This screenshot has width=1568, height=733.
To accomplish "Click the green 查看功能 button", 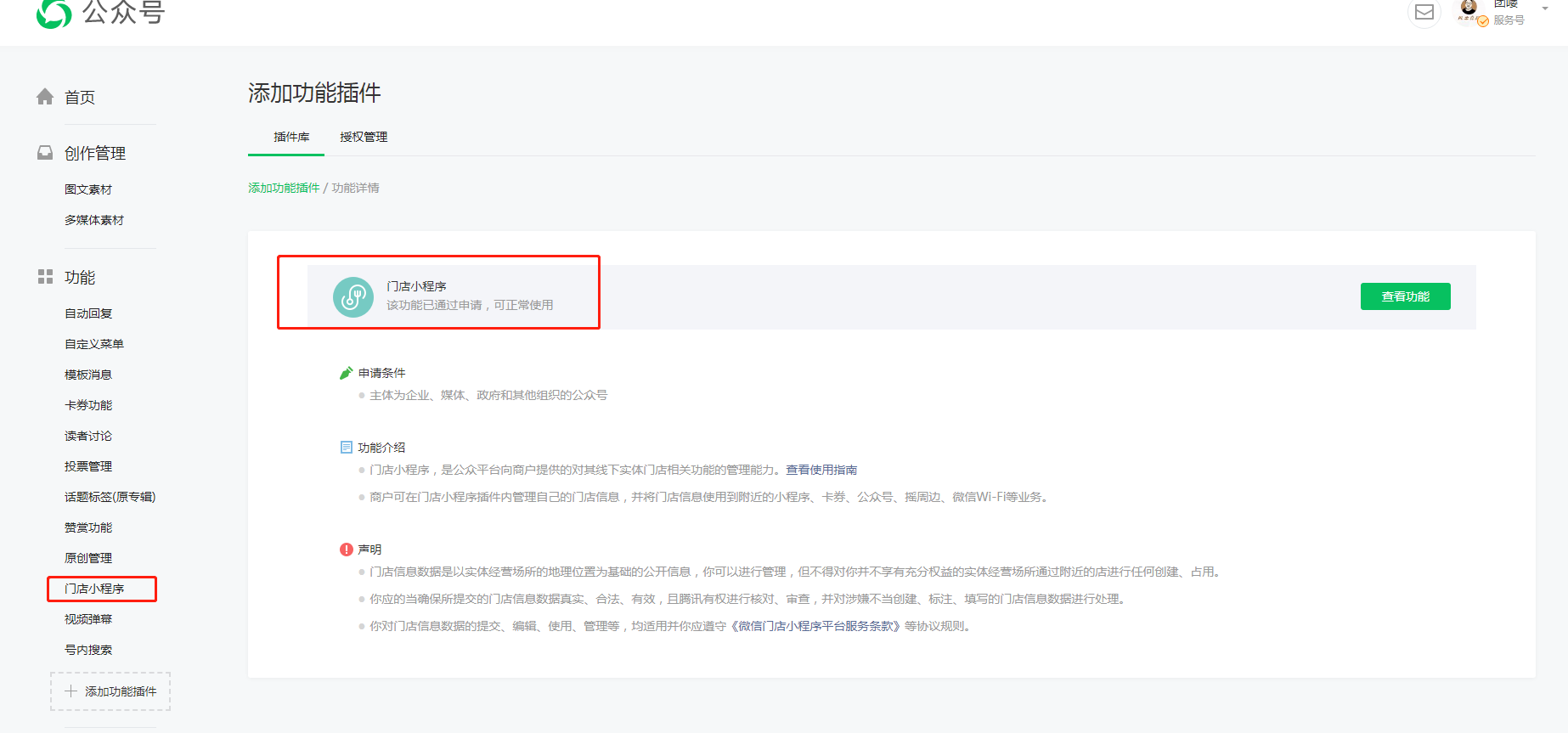I will point(1406,296).
